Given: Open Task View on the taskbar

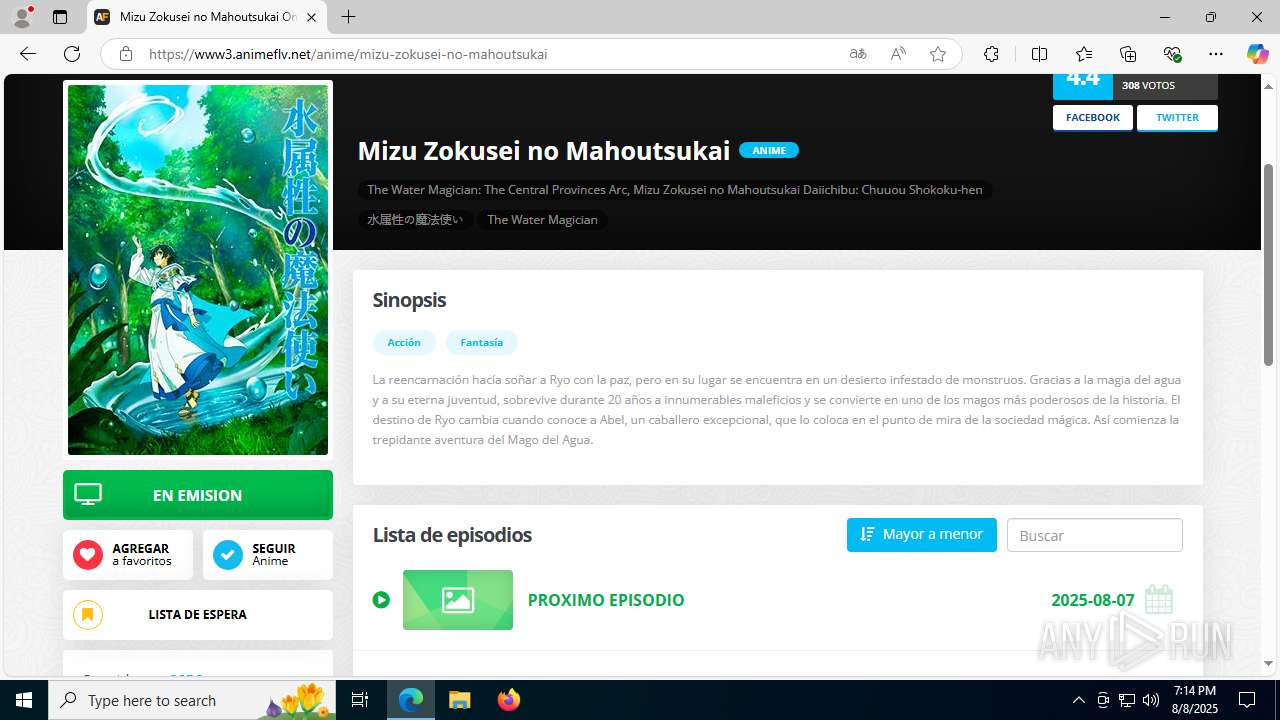Looking at the screenshot, I should (x=361, y=700).
